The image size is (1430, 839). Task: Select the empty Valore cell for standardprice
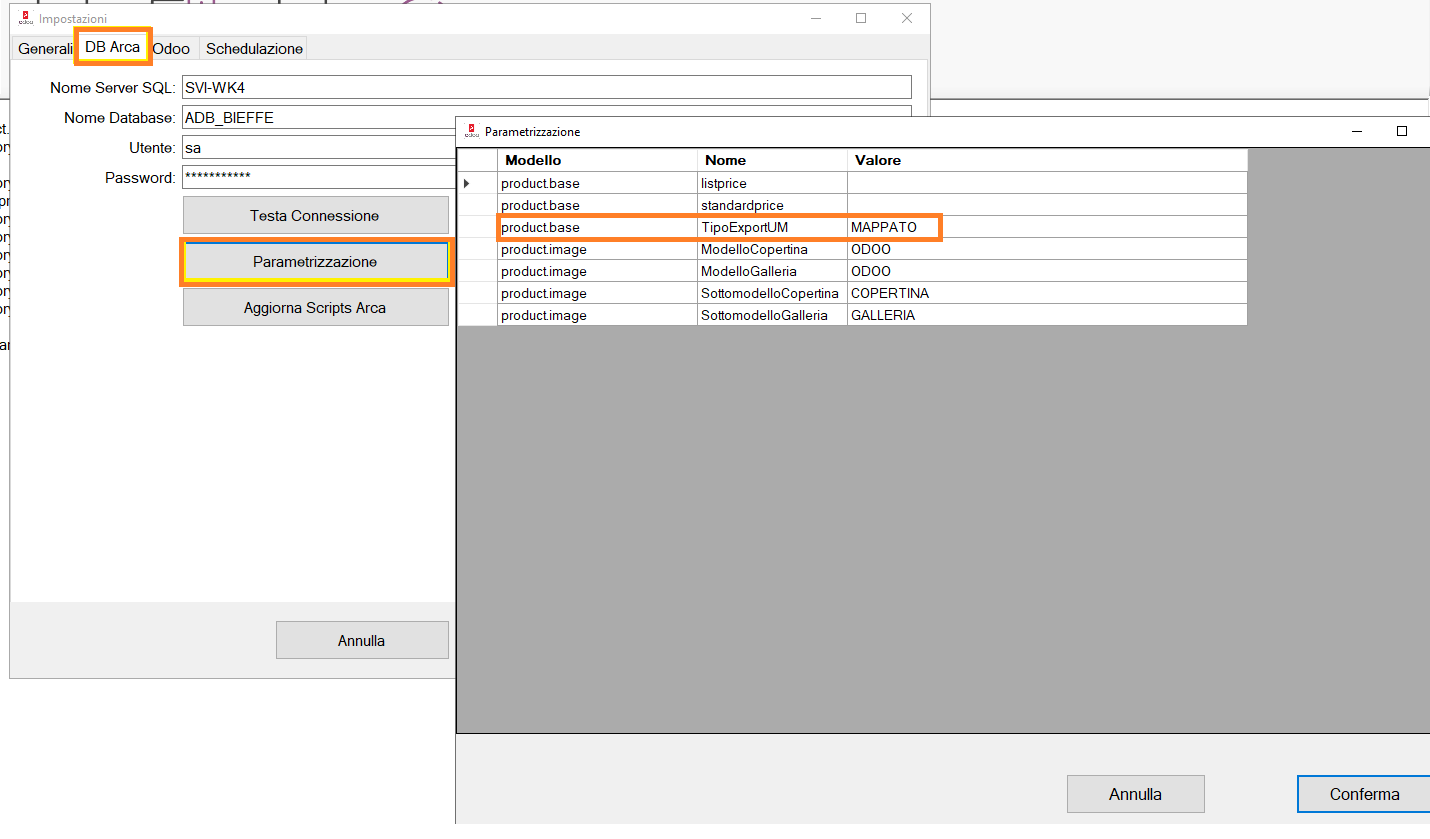click(1046, 206)
